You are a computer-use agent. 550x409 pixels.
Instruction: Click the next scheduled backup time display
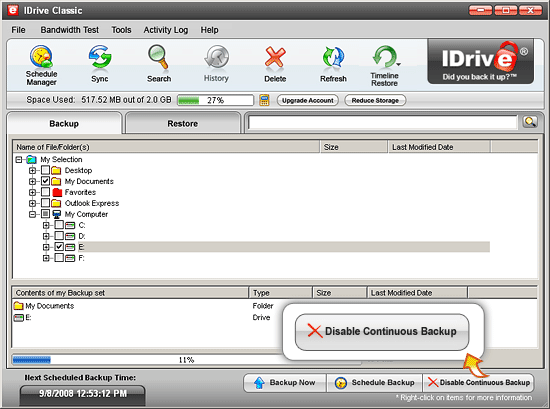pyautogui.click(x=83, y=394)
